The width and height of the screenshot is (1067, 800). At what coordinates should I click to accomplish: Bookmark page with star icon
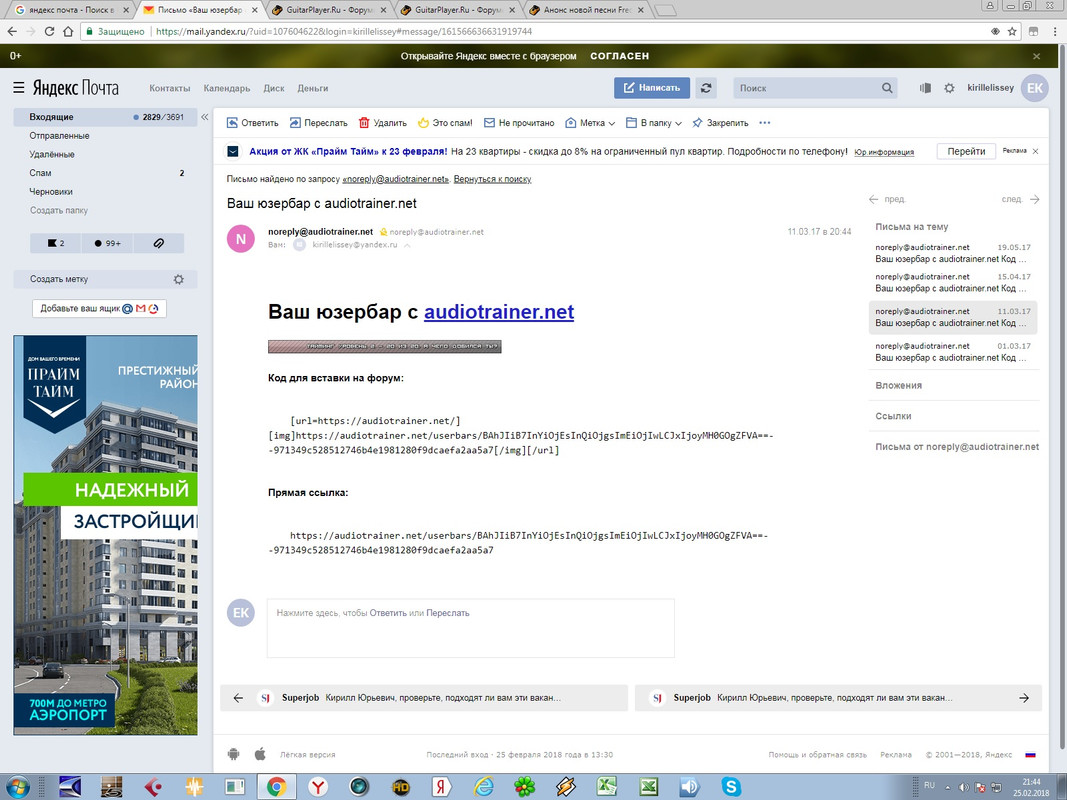pyautogui.click(x=1012, y=31)
